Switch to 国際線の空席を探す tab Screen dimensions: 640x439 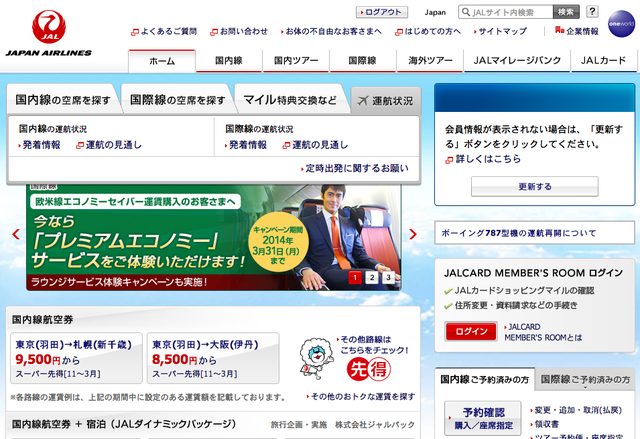(178, 100)
